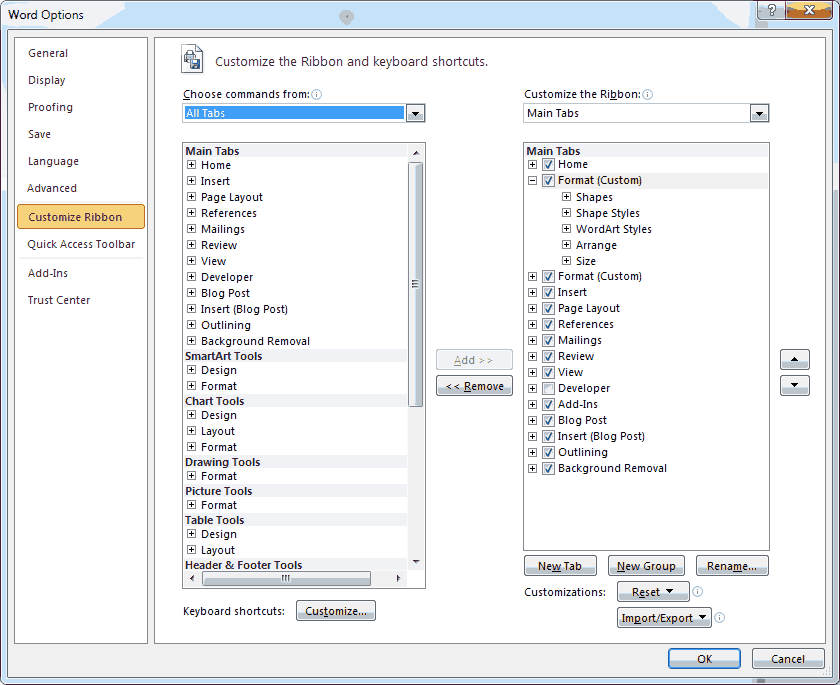
Task: Expand Page Layout in the left commands list
Action: 191,197
